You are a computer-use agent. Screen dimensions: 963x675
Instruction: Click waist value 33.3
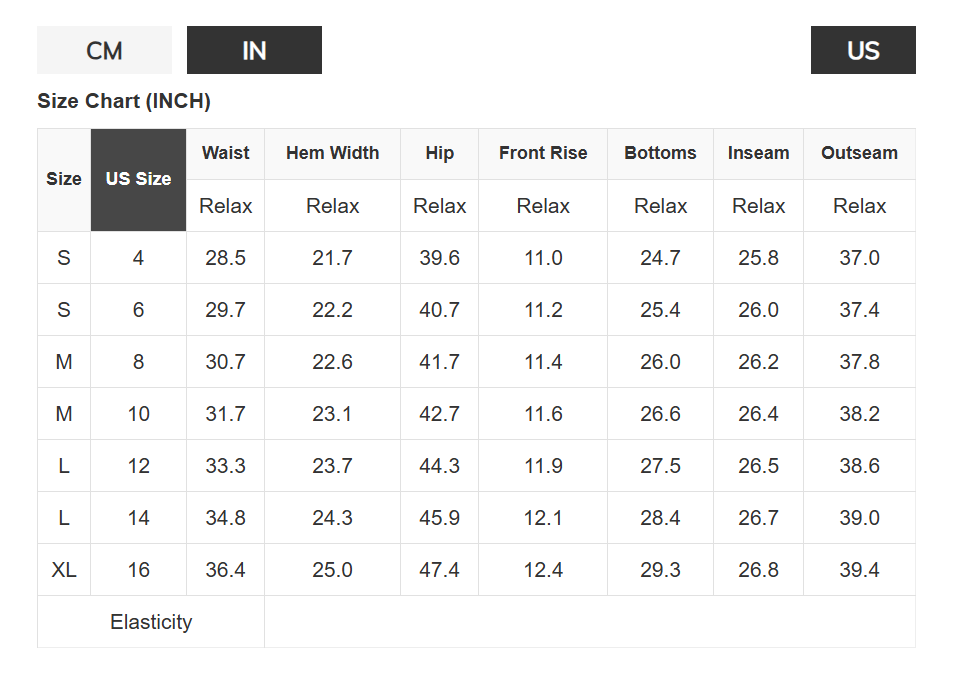point(225,466)
